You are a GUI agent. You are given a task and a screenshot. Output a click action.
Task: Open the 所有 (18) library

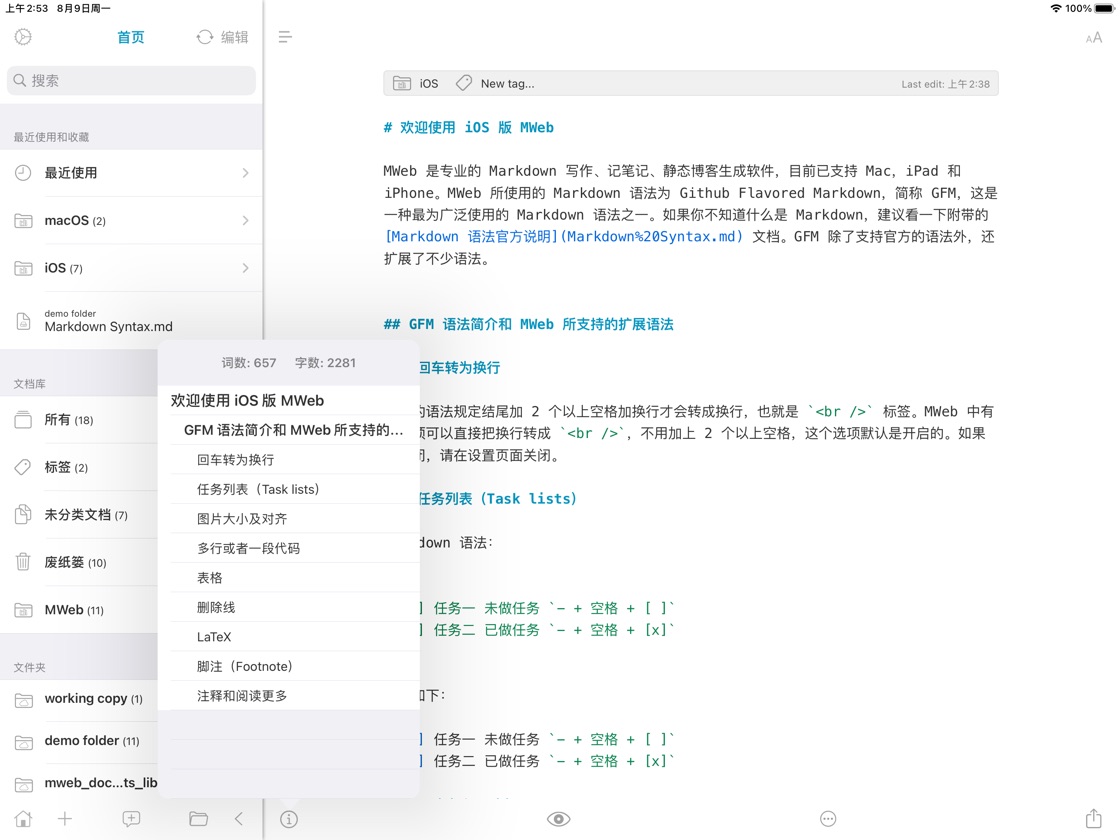pos(79,419)
